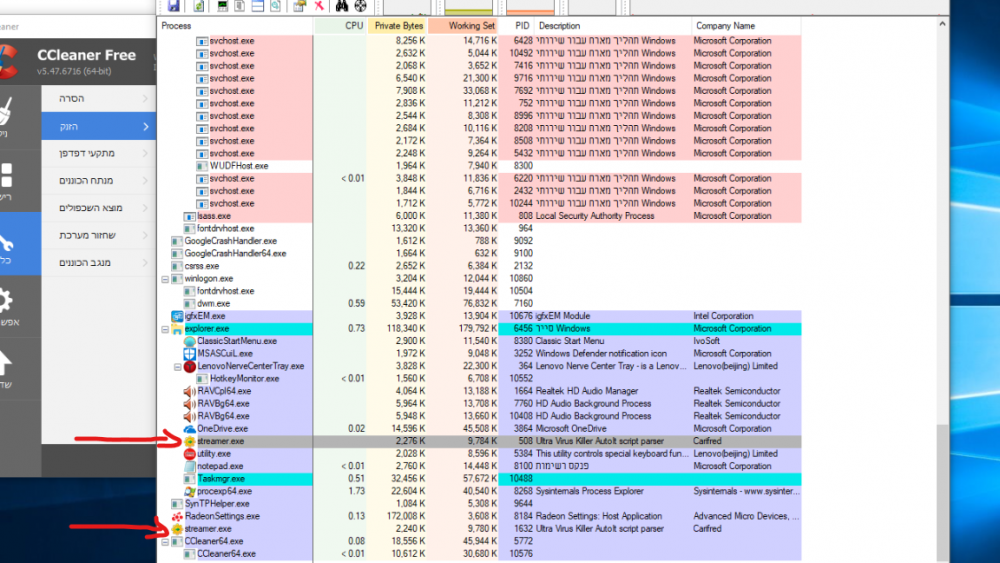
Task: Sort by Private Bytes column header
Action: pyautogui.click(x=397, y=26)
